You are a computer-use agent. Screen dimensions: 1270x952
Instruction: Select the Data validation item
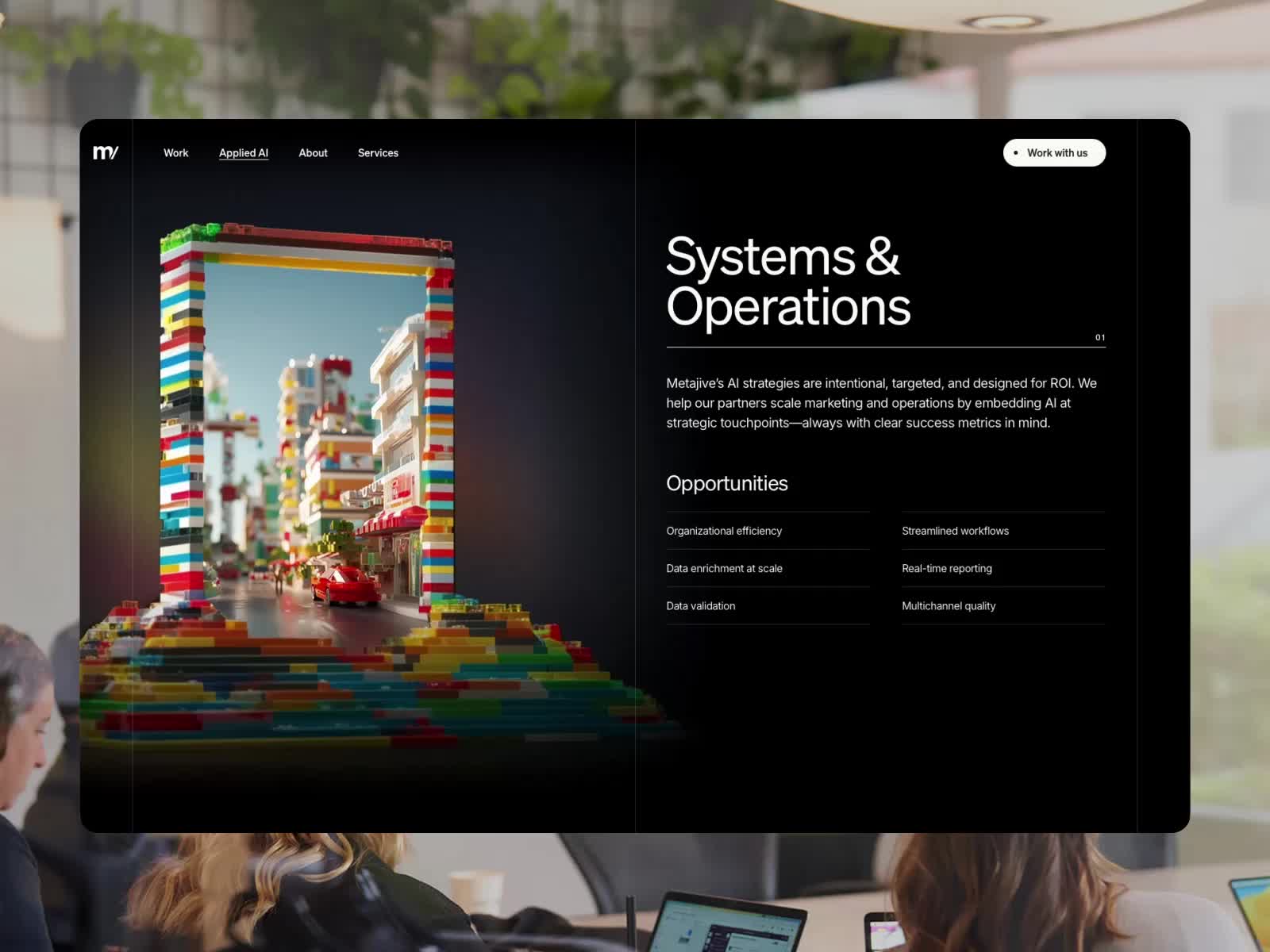click(700, 606)
